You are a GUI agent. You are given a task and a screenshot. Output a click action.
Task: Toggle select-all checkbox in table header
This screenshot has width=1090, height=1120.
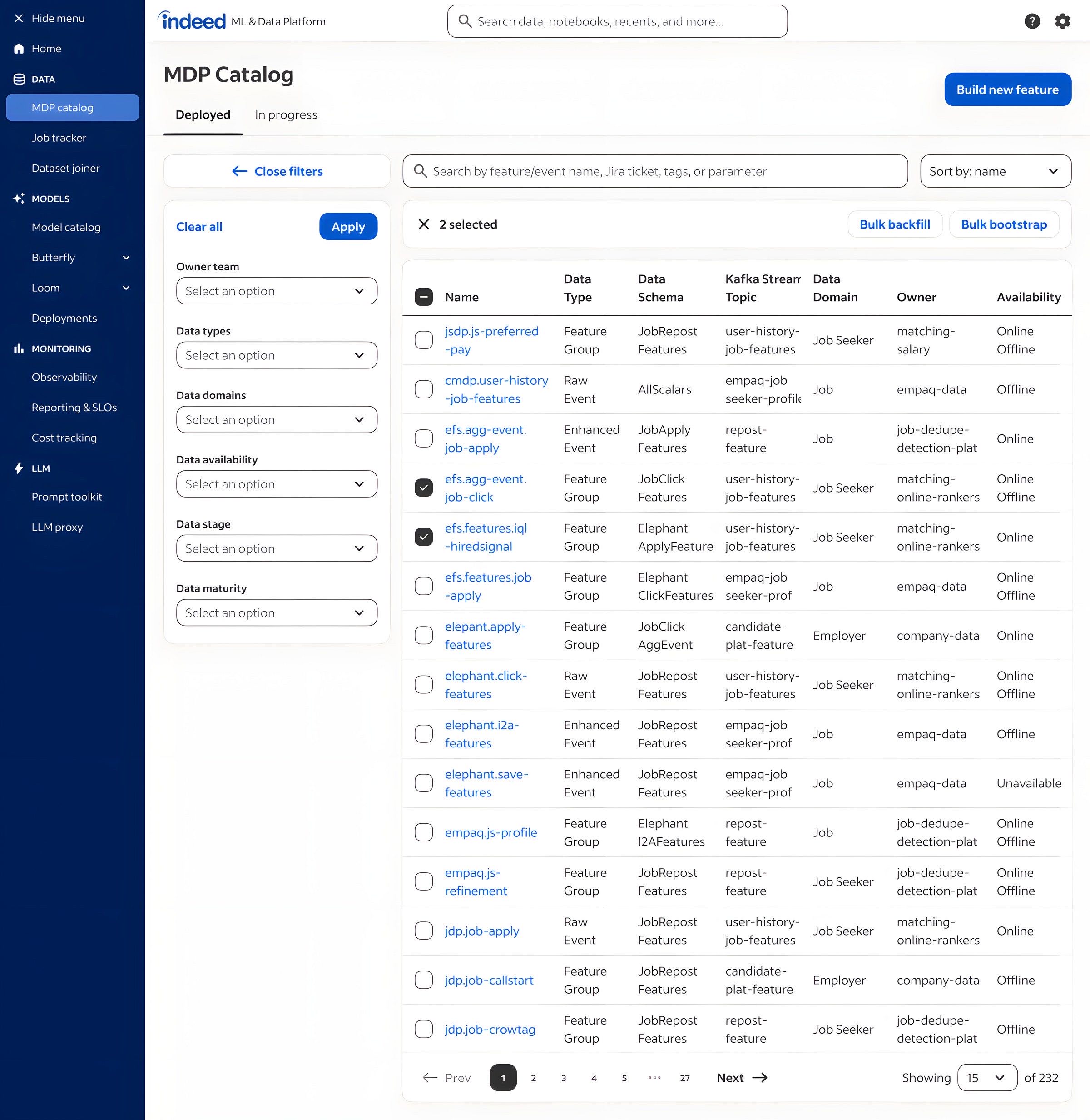click(x=424, y=297)
